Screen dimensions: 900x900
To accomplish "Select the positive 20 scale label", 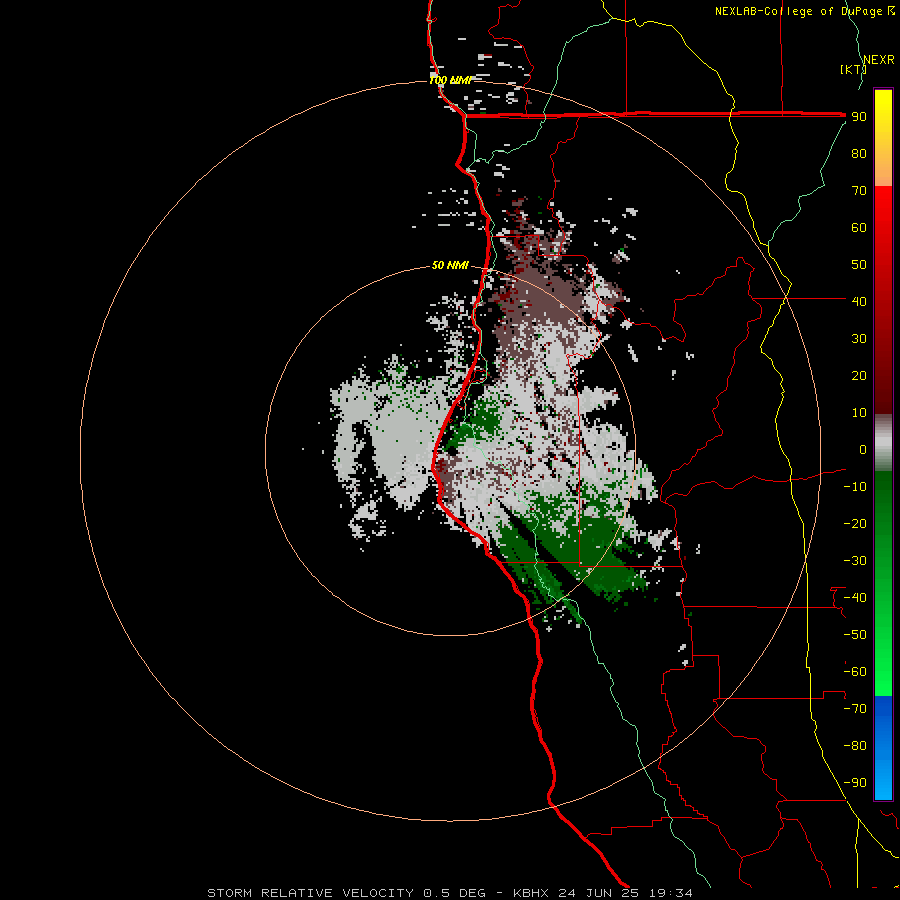I will 859,375.
